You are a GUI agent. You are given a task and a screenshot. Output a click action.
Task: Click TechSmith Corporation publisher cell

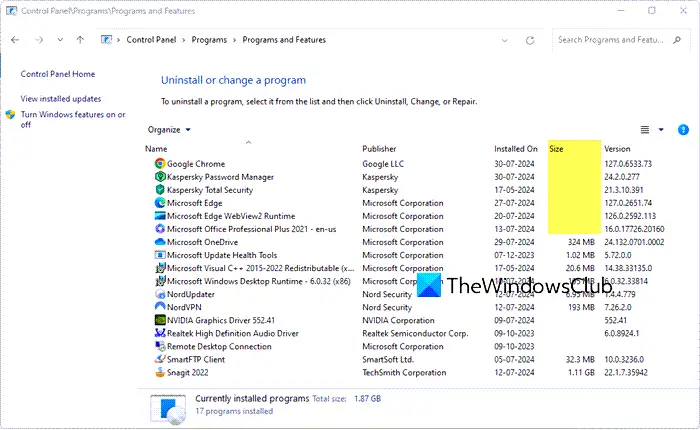pyautogui.click(x=404, y=372)
